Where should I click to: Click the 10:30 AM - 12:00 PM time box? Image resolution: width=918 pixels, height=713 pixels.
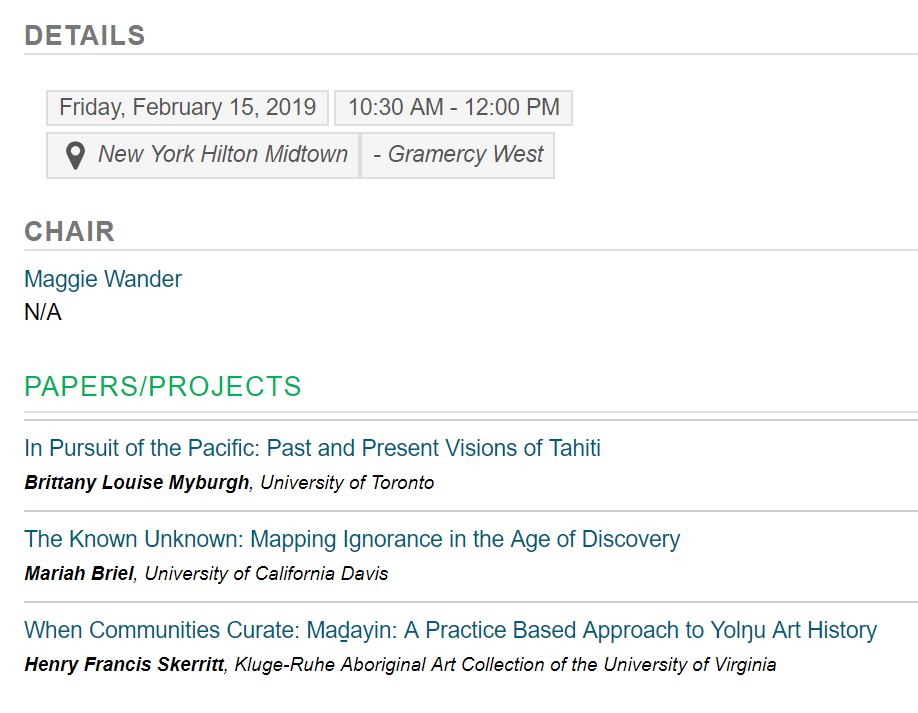[453, 107]
